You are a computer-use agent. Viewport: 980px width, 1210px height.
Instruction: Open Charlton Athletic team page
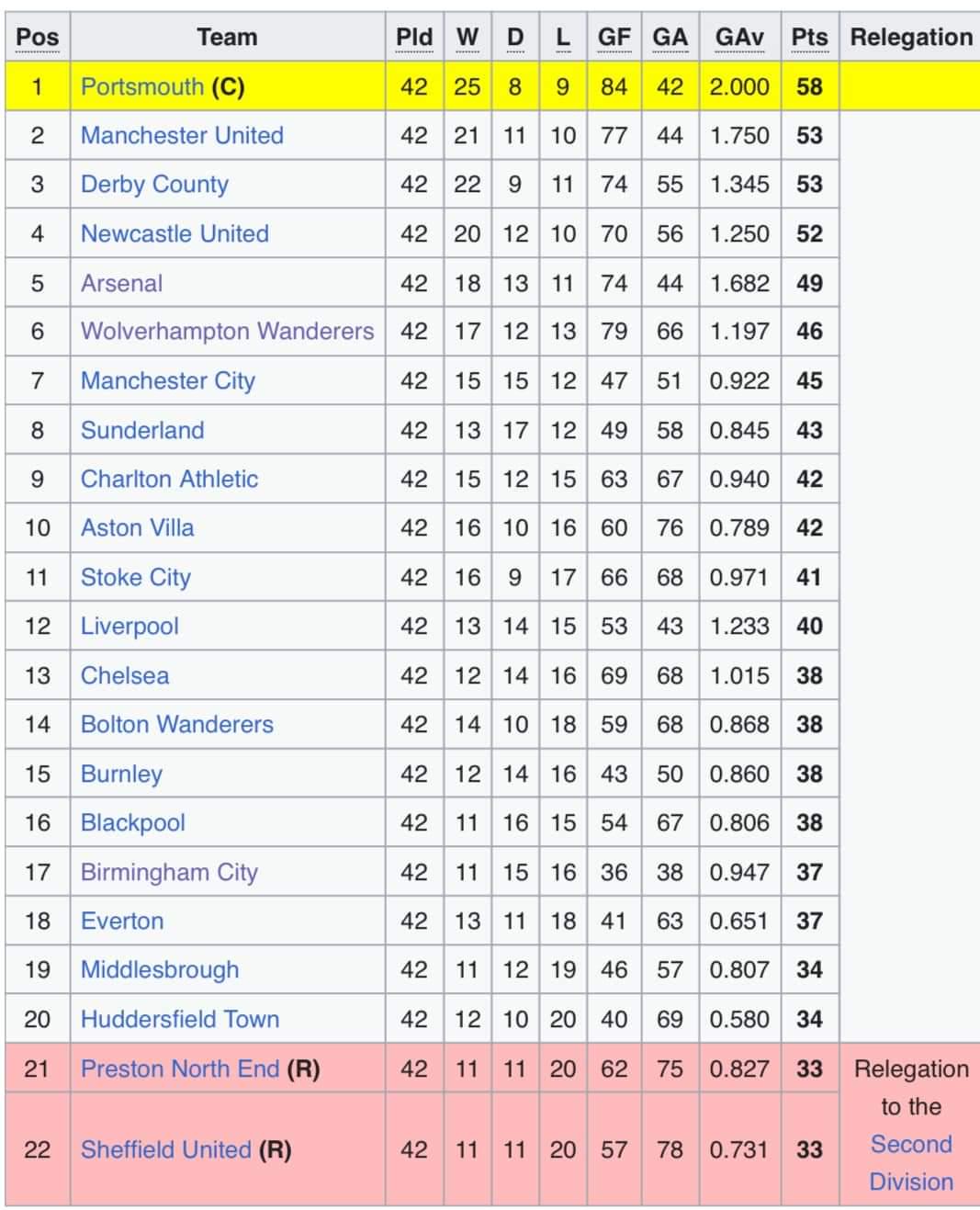169,479
